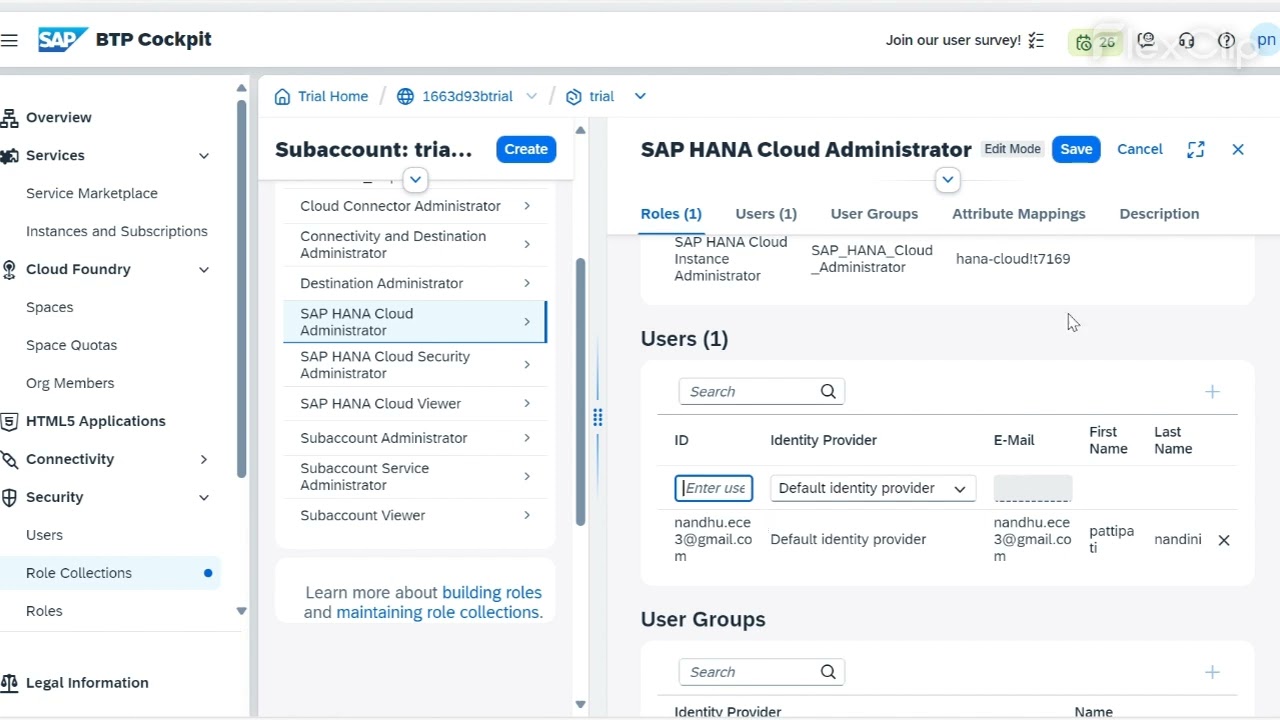
Task: Click the Create button
Action: tap(526, 149)
